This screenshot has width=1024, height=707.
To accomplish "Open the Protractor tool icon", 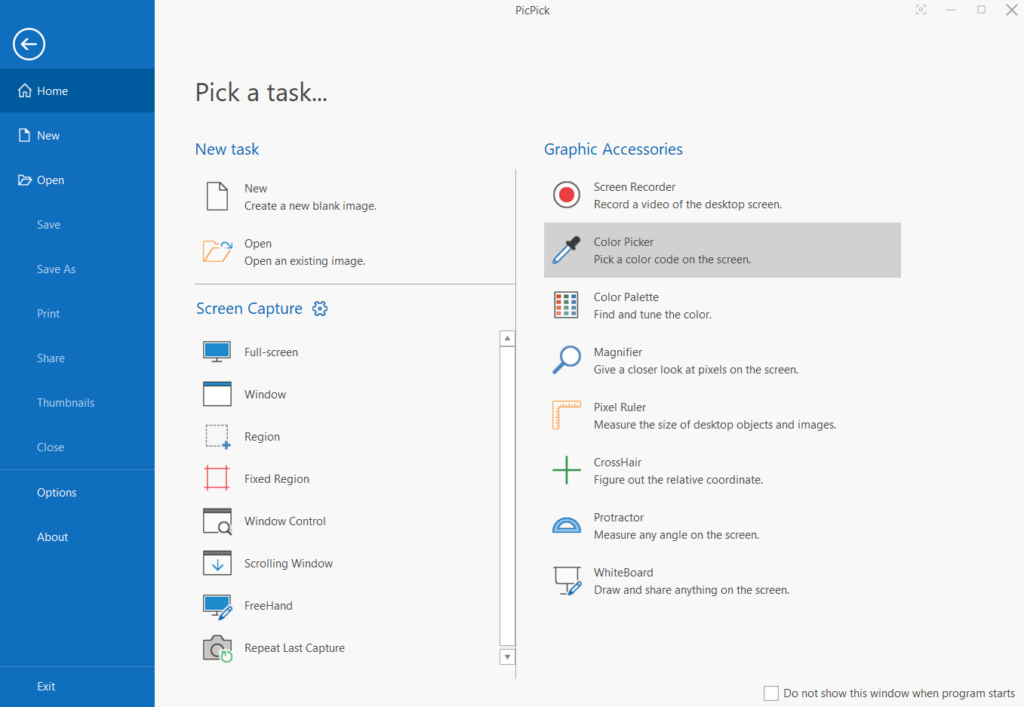I will point(567,525).
